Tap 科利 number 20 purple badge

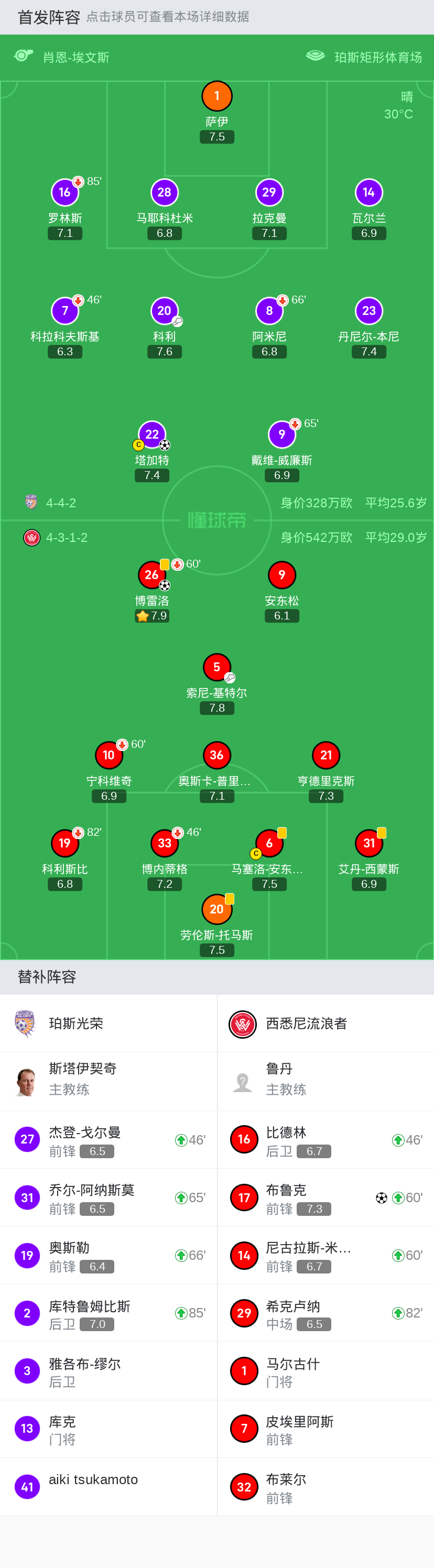pos(165,311)
